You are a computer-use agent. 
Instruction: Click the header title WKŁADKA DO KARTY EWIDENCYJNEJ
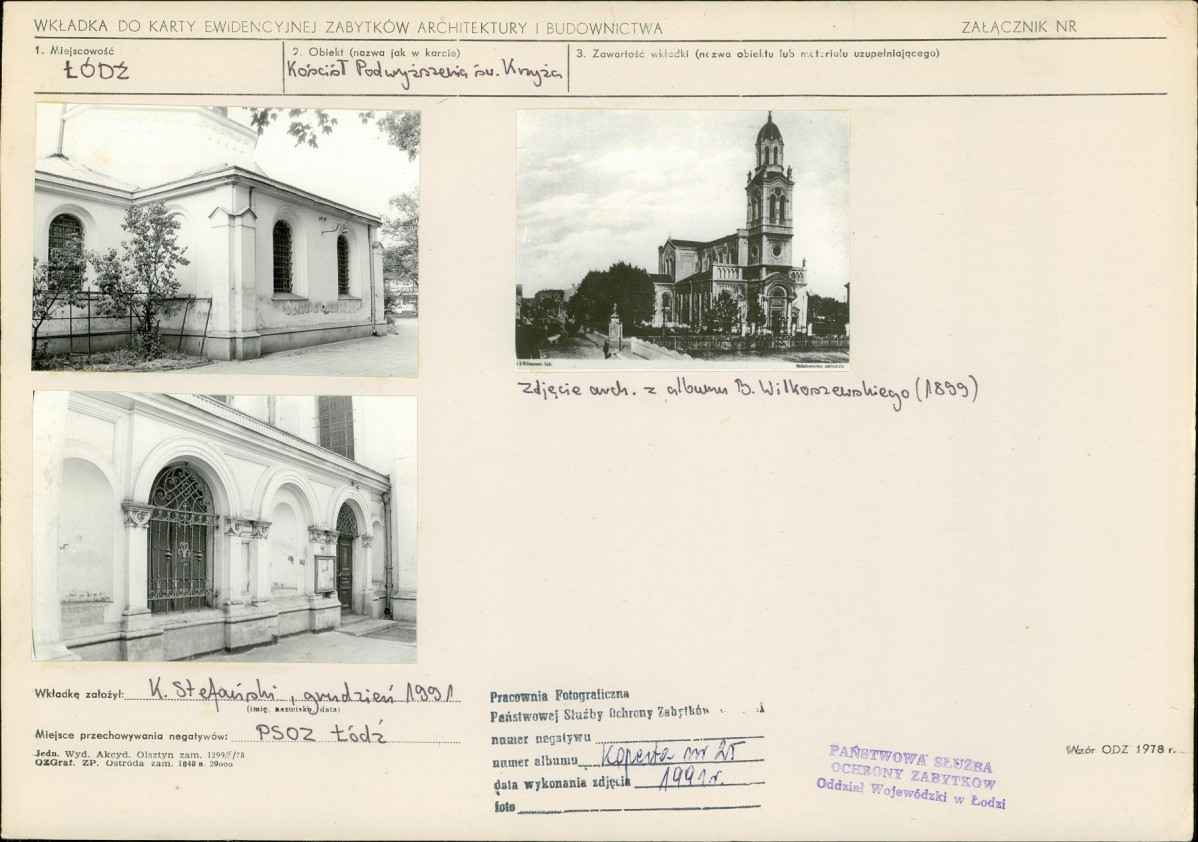click(x=348, y=27)
